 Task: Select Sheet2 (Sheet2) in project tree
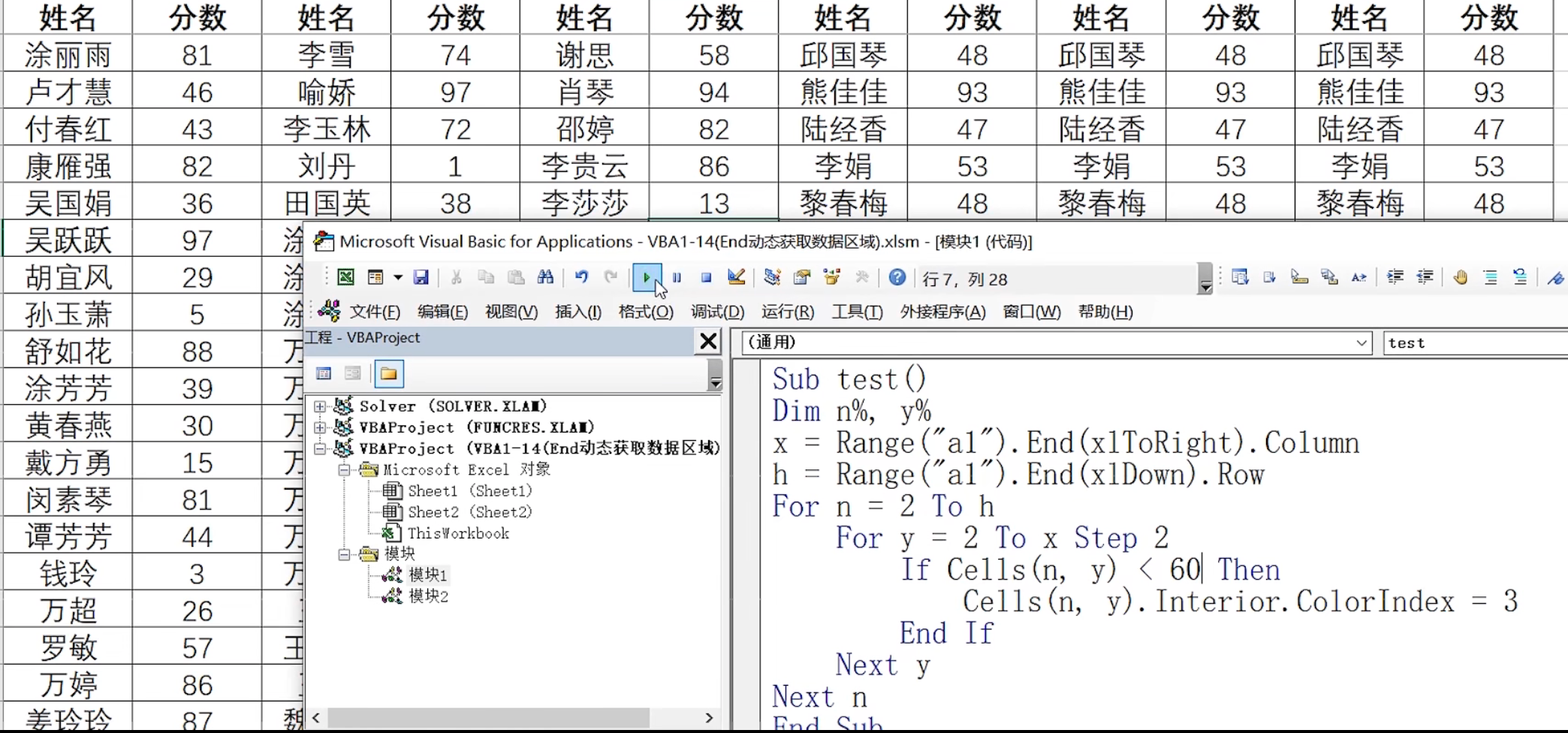[x=469, y=512]
